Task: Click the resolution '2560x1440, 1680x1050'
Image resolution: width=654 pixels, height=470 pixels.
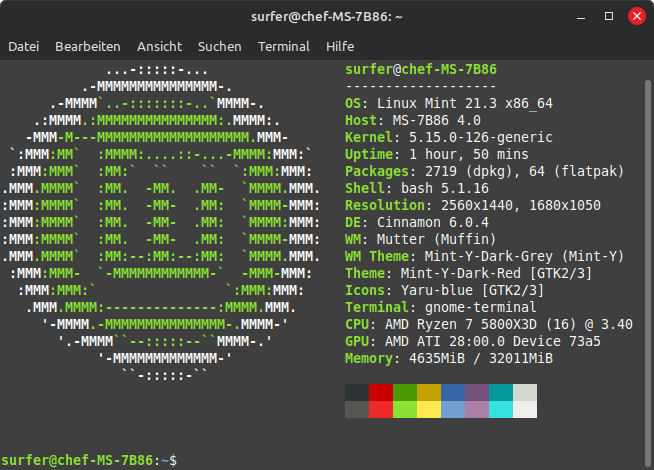Action: pyautogui.click(x=521, y=205)
